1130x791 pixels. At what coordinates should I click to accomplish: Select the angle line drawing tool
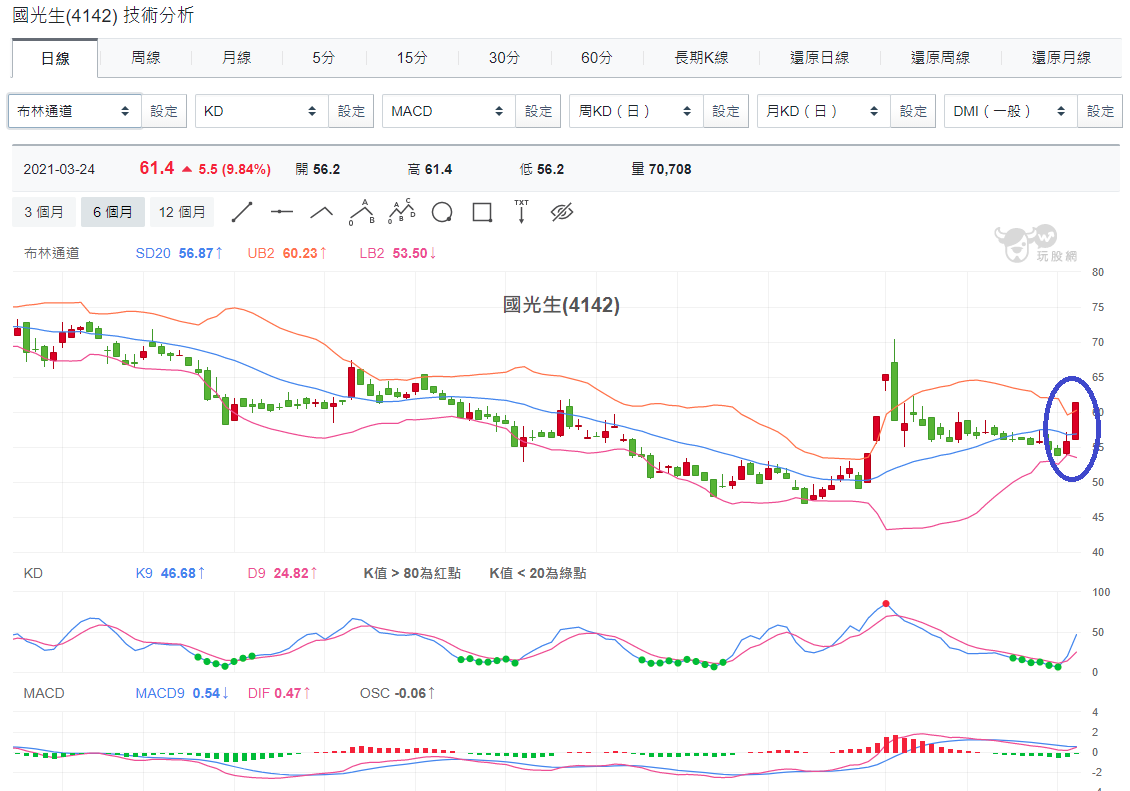coord(321,213)
